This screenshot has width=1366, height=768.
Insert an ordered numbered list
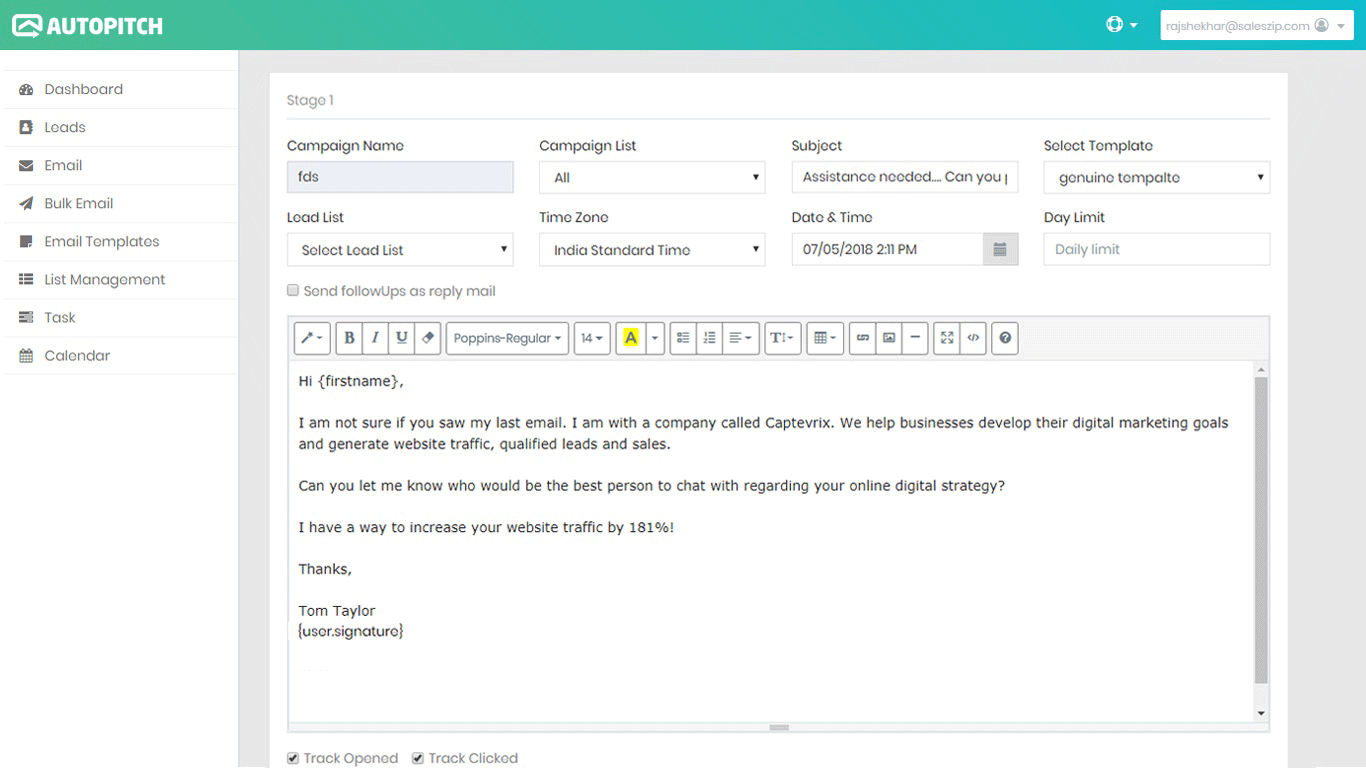709,338
